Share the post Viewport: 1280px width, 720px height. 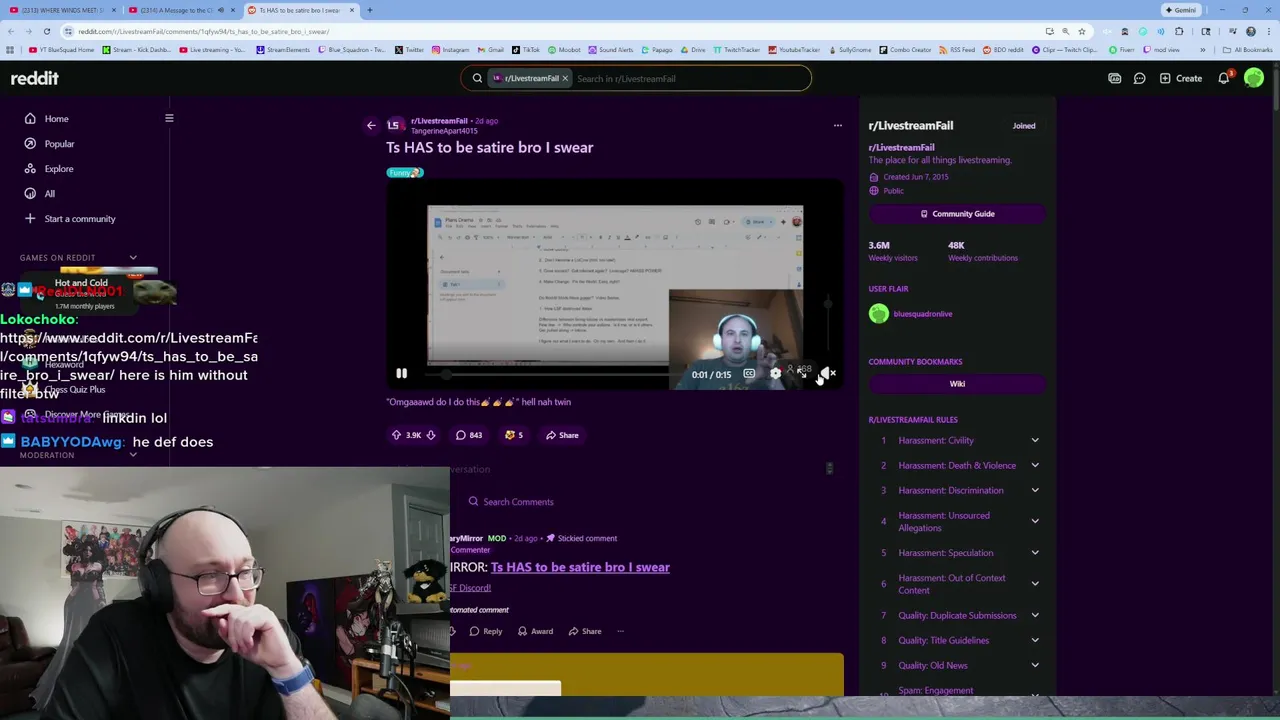point(562,435)
